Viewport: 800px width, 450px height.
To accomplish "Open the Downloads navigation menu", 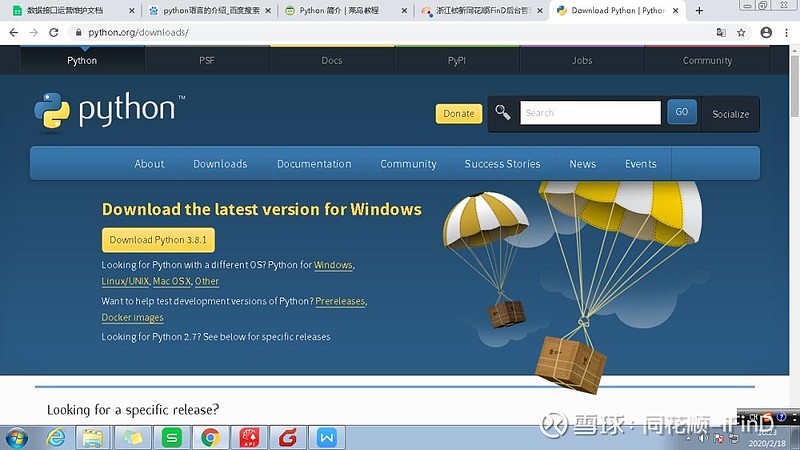I will (x=220, y=164).
